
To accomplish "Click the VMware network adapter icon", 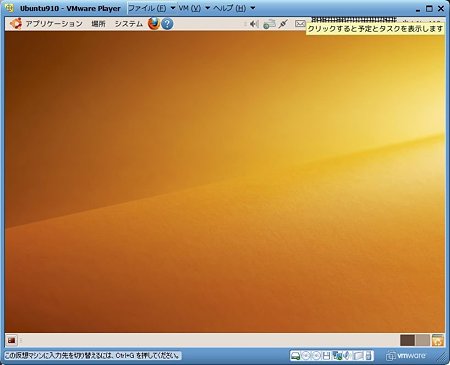I will [337, 356].
